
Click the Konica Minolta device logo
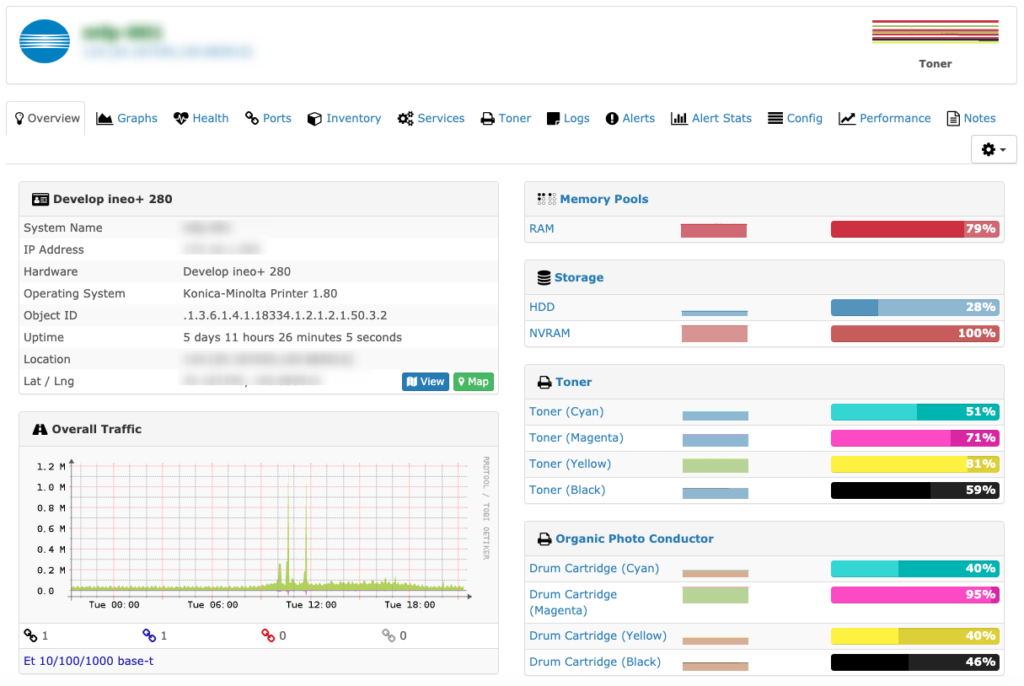[x=44, y=41]
